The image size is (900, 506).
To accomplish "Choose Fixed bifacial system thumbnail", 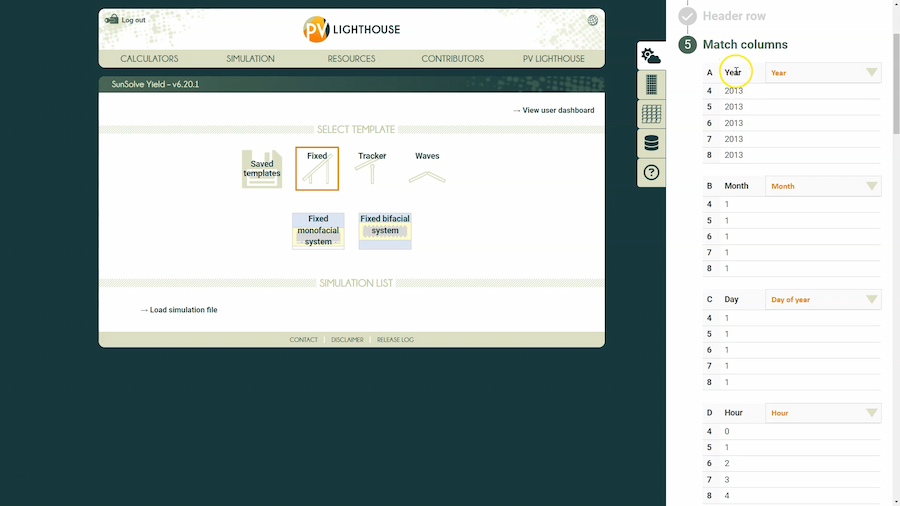I will coord(385,231).
